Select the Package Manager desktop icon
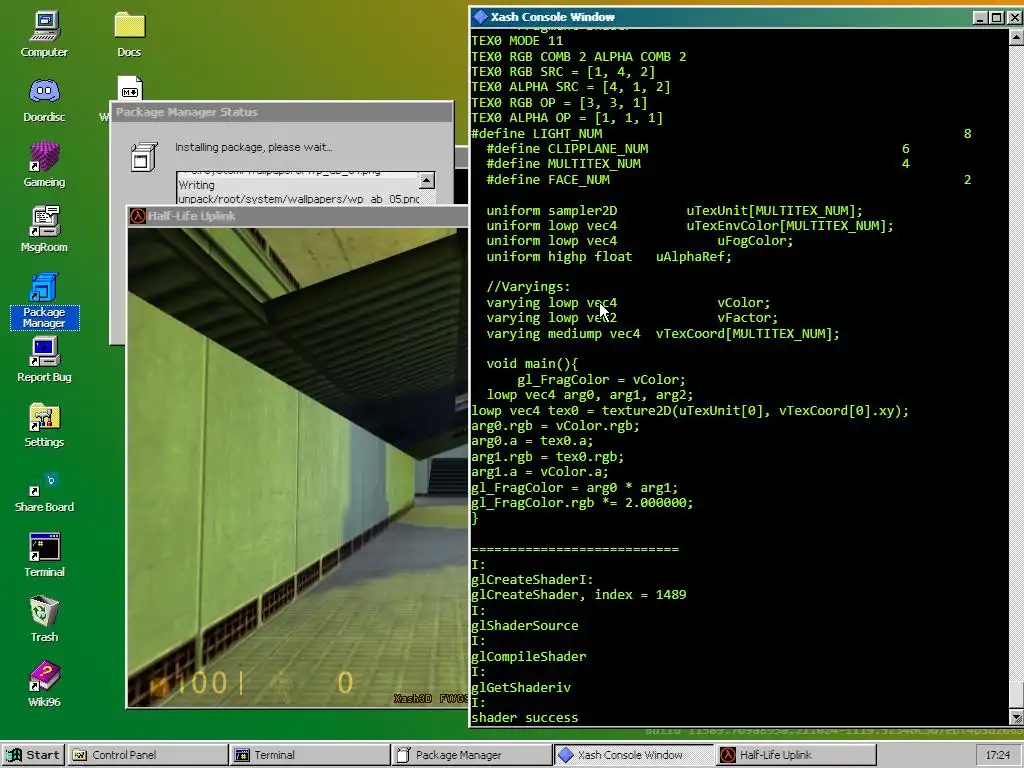1024x768 pixels. (x=44, y=301)
